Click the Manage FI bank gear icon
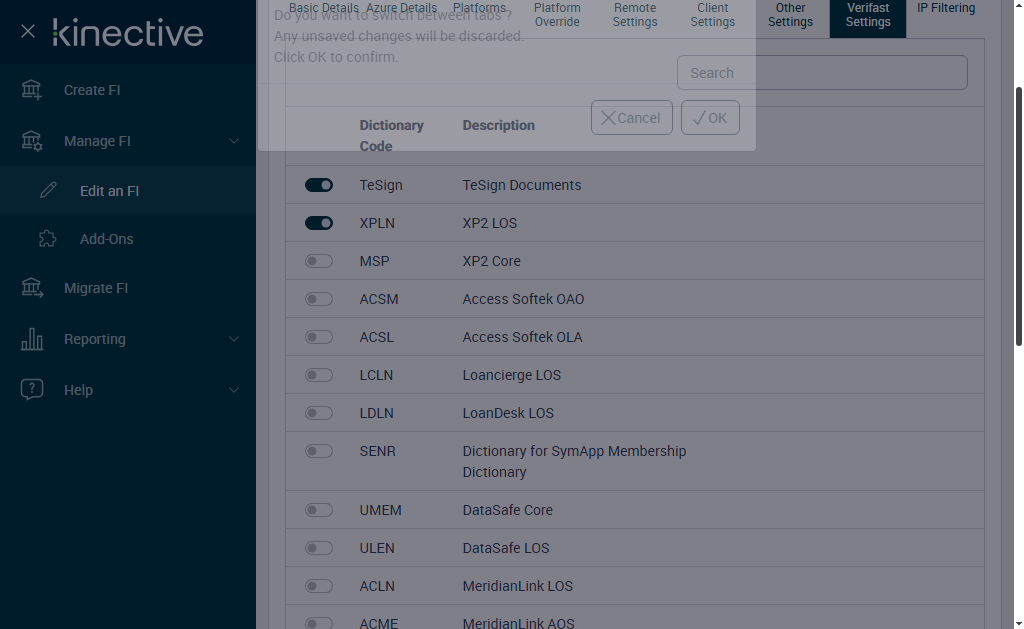Viewport: 1024px width, 629px height. (31, 140)
